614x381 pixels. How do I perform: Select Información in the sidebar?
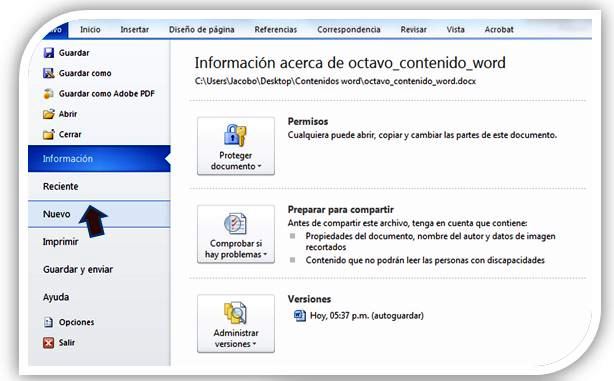tap(99, 159)
